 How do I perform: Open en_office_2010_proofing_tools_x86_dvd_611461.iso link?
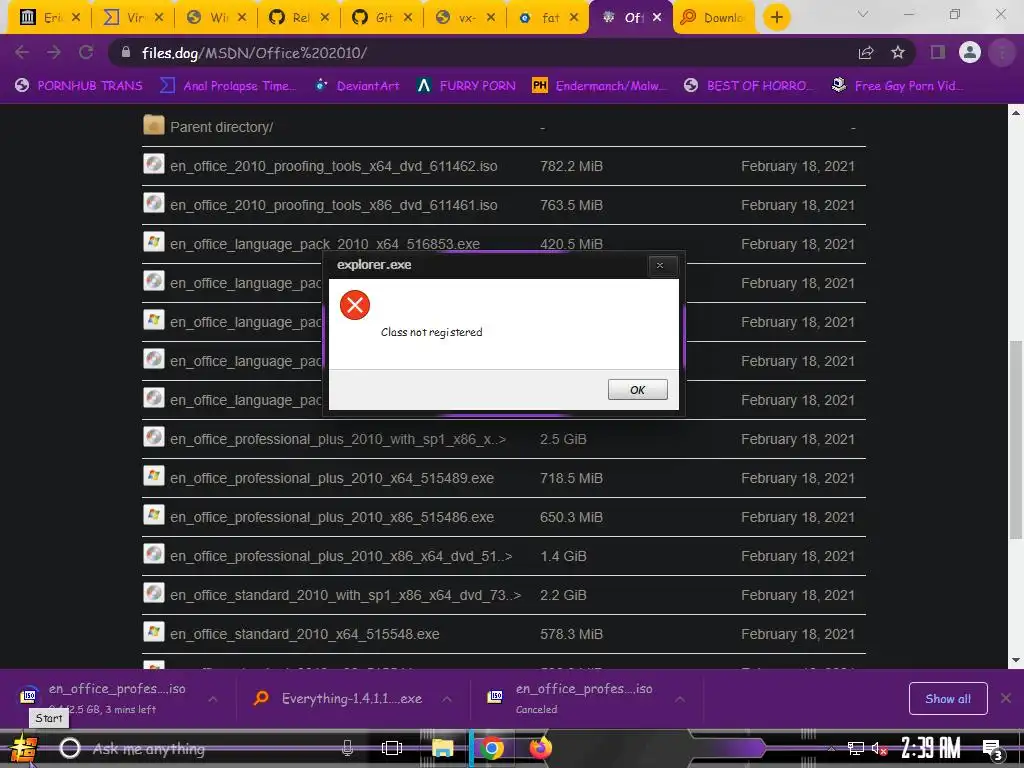[x=334, y=205]
